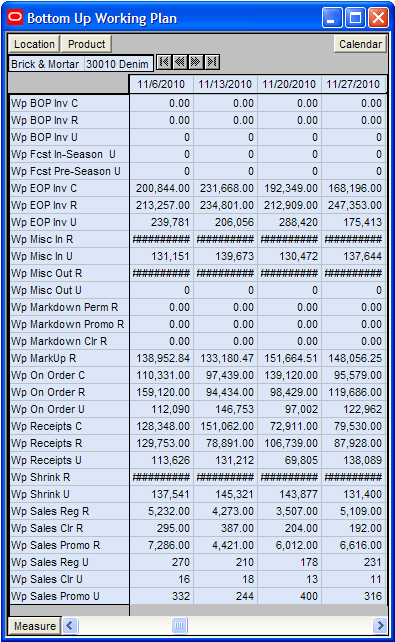Screen dimensions: 395x642
Task: Click cell value 97,439.00 in On Order C
Action: (x=225, y=375)
